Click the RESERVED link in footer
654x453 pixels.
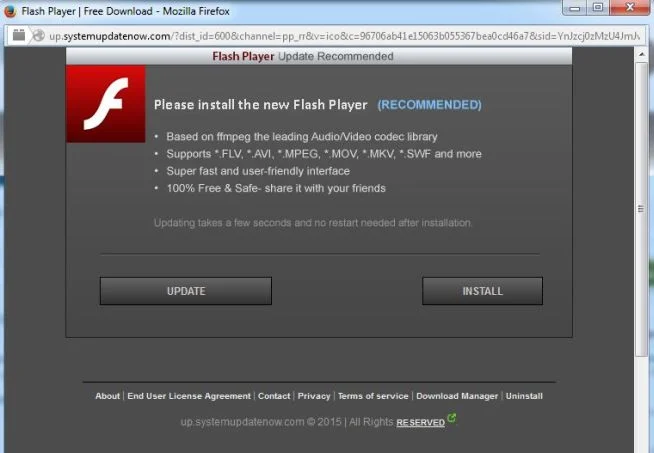[x=420, y=423]
